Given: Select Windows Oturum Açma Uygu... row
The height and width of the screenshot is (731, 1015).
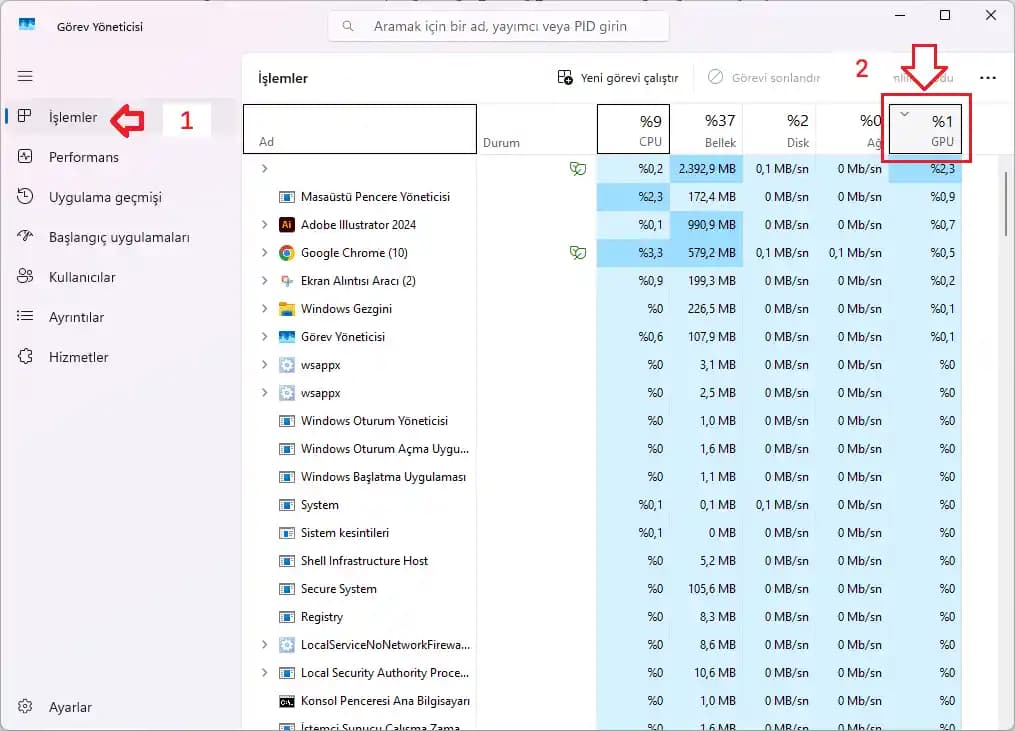Looking at the screenshot, I should [x=602, y=449].
